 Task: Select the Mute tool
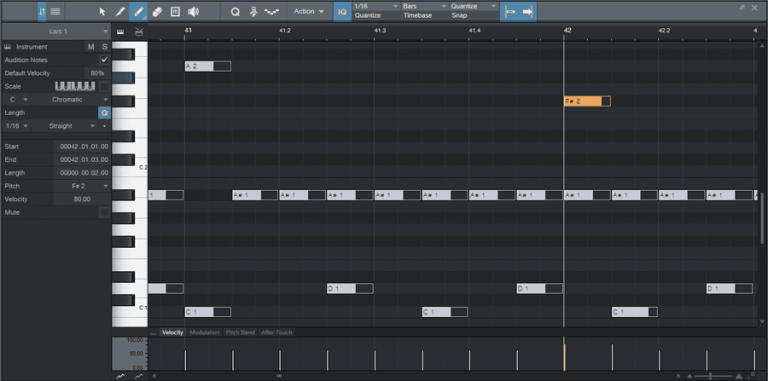tap(175, 12)
